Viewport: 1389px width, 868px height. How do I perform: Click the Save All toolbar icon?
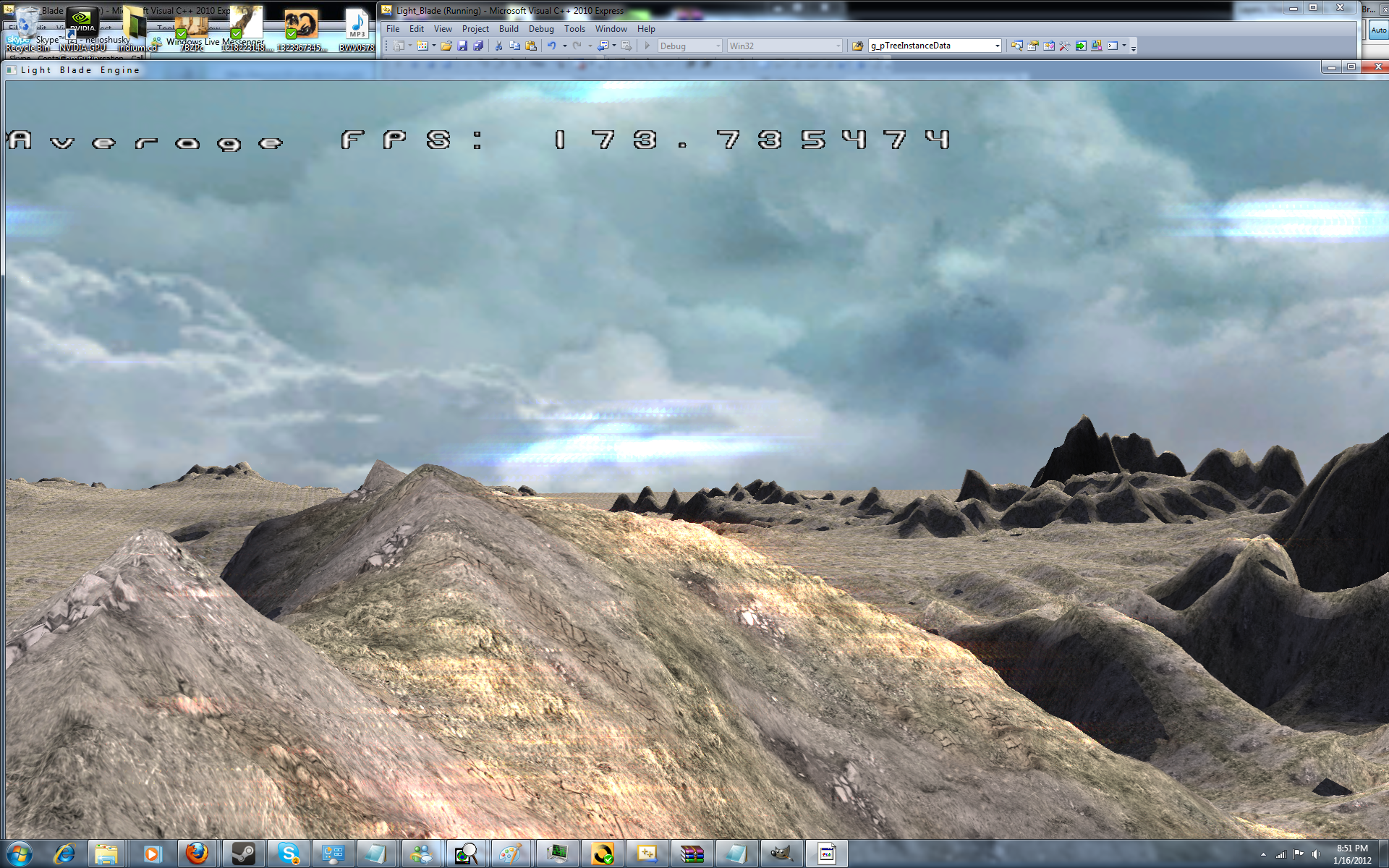pos(478,46)
